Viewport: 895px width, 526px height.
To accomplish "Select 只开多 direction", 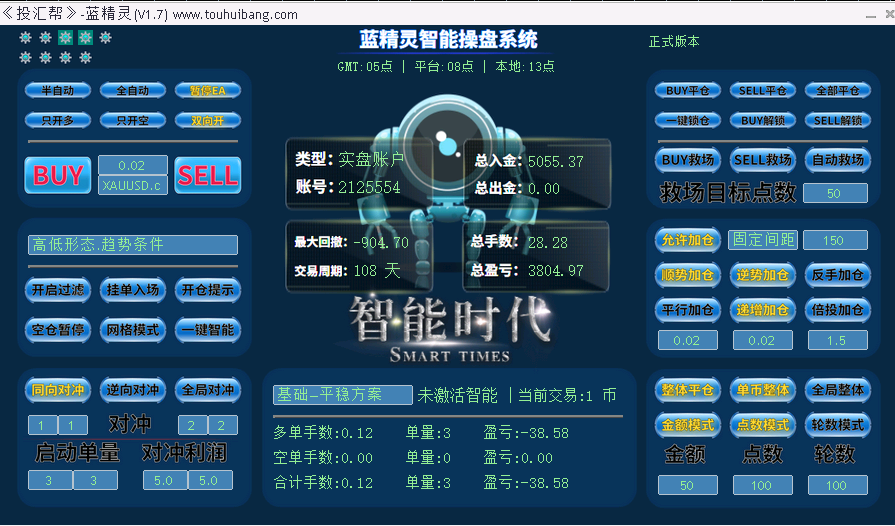I will click(x=58, y=120).
